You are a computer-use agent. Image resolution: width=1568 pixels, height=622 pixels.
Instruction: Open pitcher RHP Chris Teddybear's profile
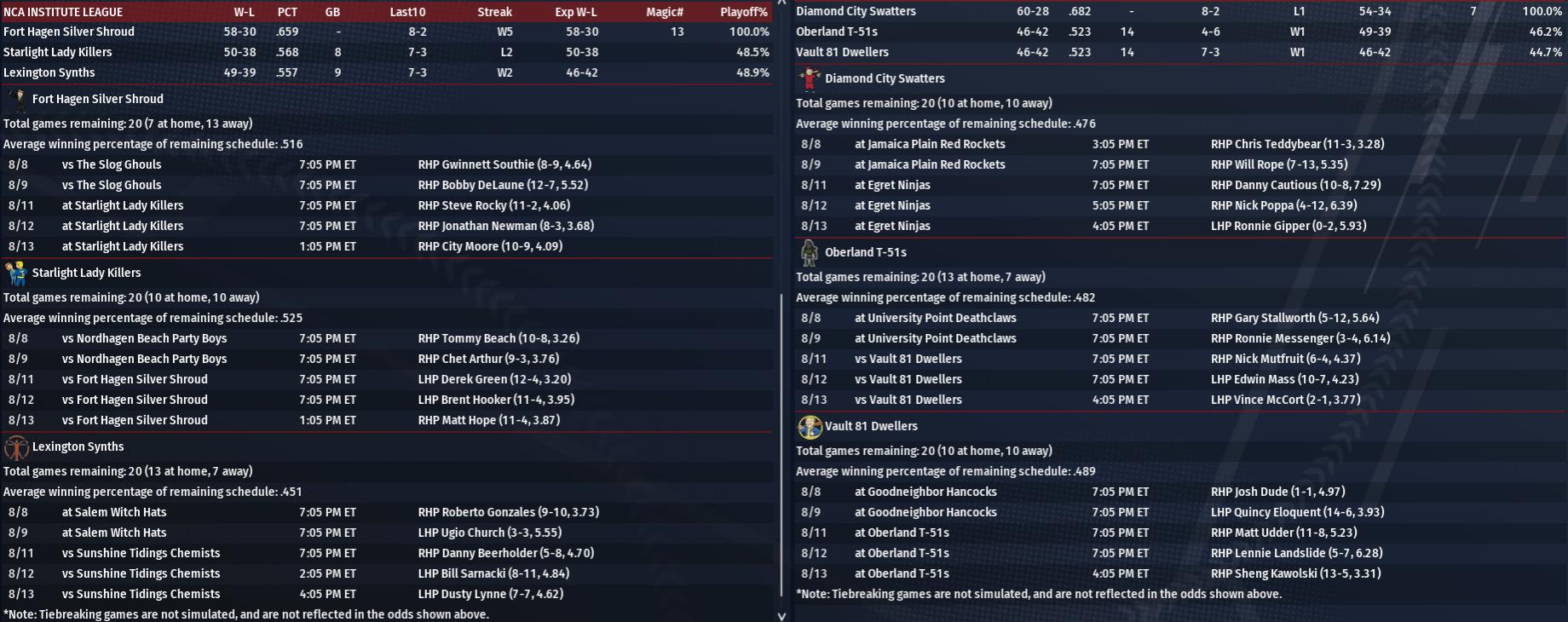1297,144
